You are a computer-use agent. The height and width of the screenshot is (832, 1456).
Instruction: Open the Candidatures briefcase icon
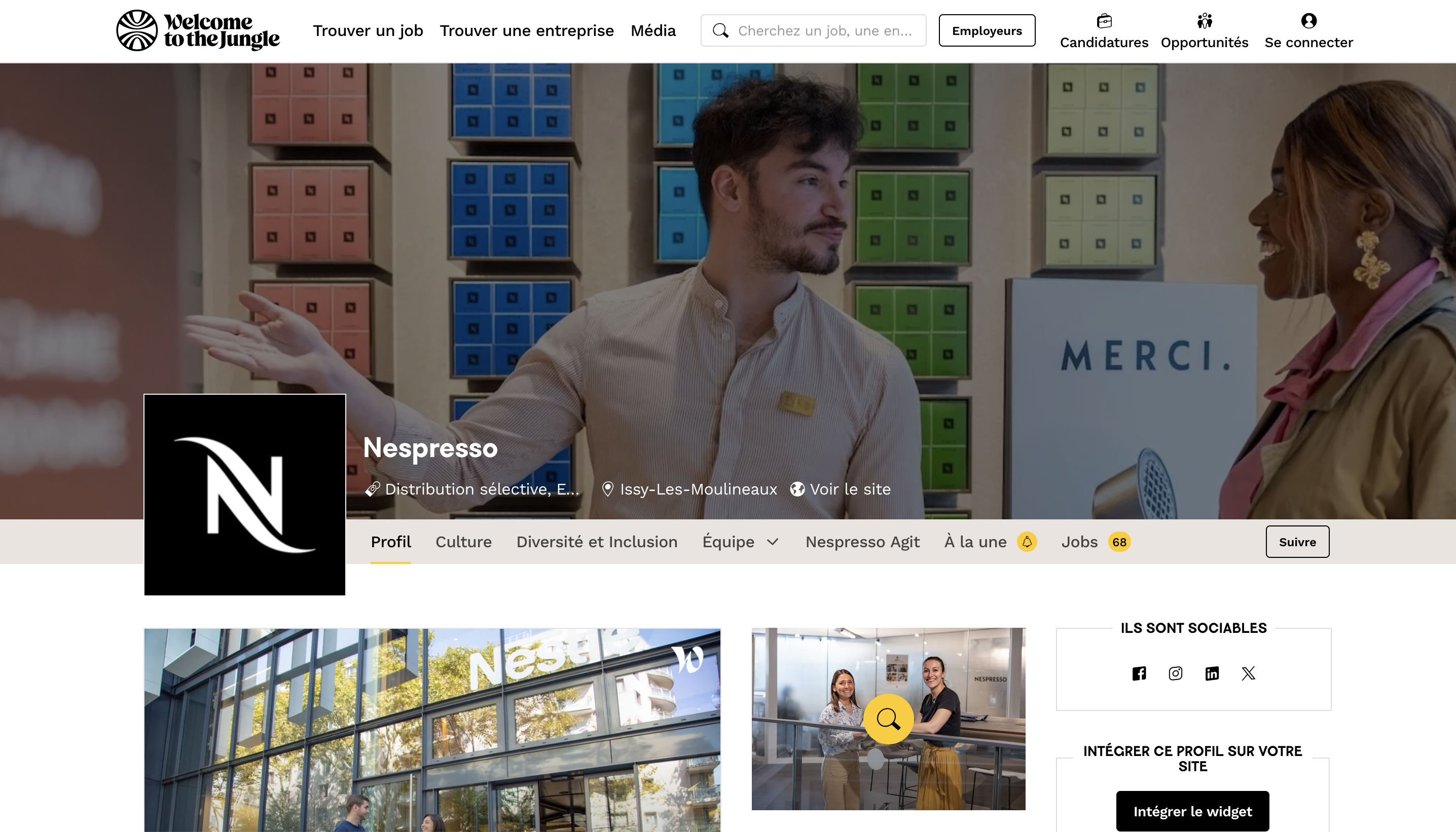tap(1104, 21)
